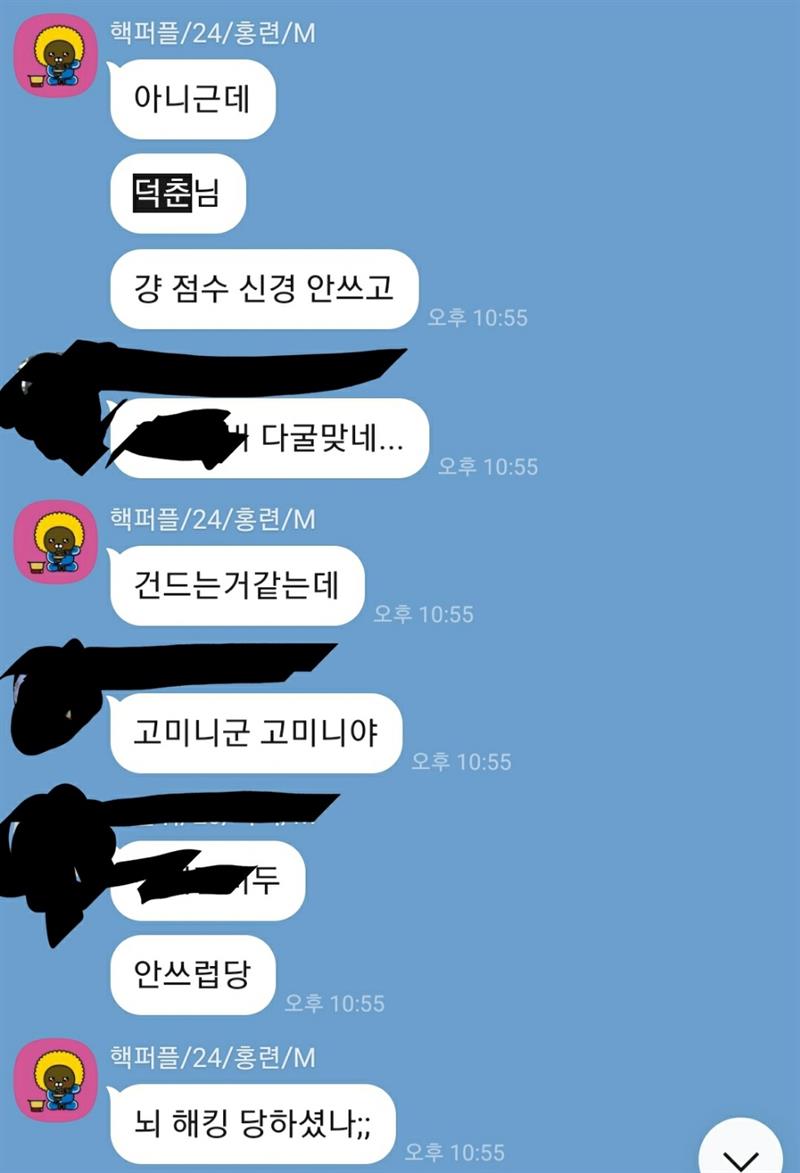Select the '건드는거같는데' message bubble
Image resolution: width=800 pixels, height=1173 pixels.
pyautogui.click(x=236, y=586)
